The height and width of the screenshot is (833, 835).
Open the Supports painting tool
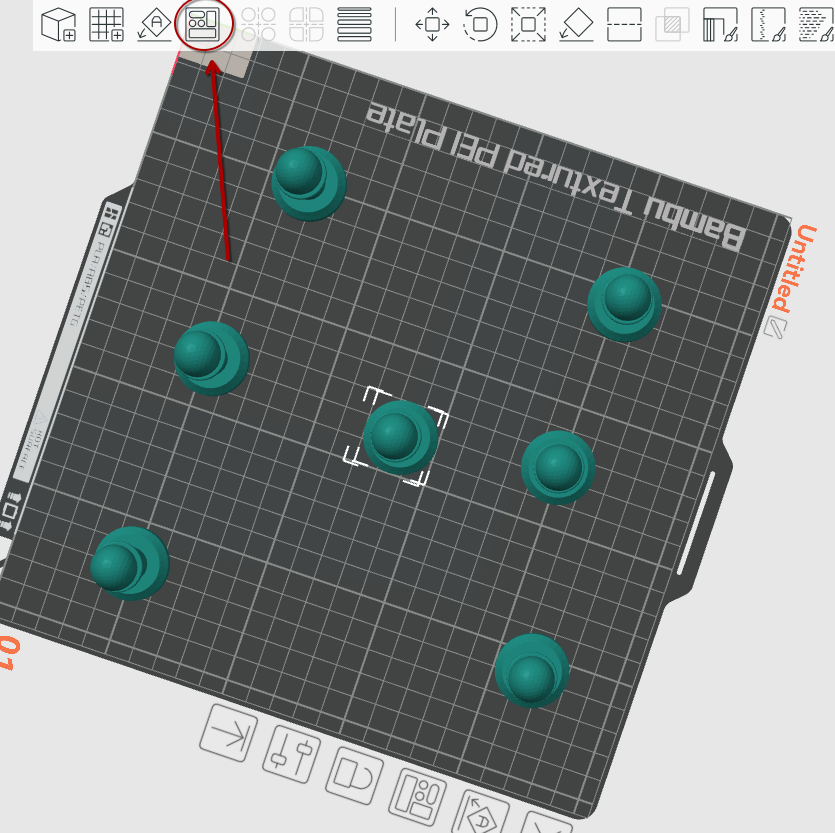[720, 24]
